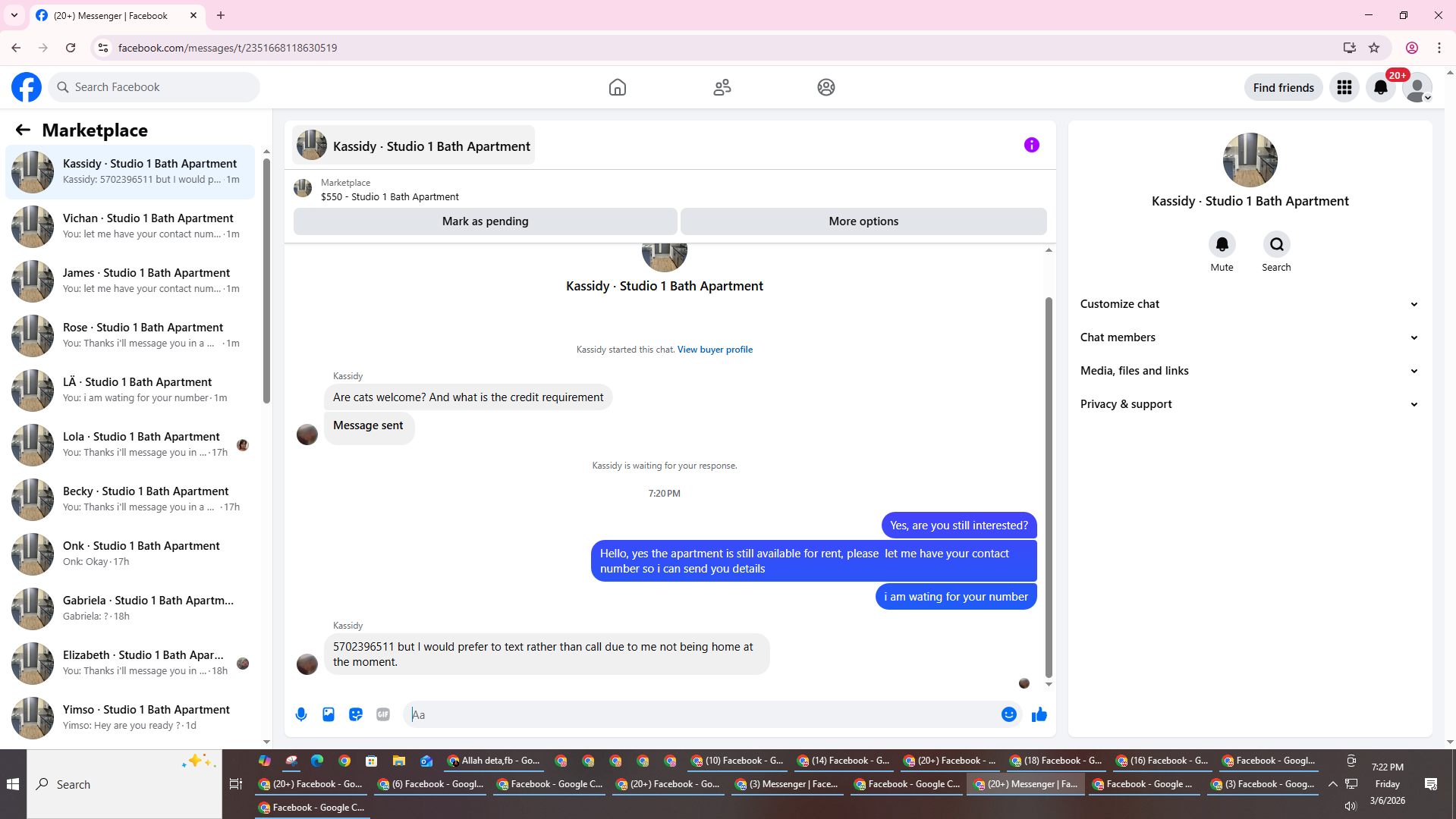Click the conversation messages scrollbar
This screenshot has height=819, width=1456.
pos(1049,487)
